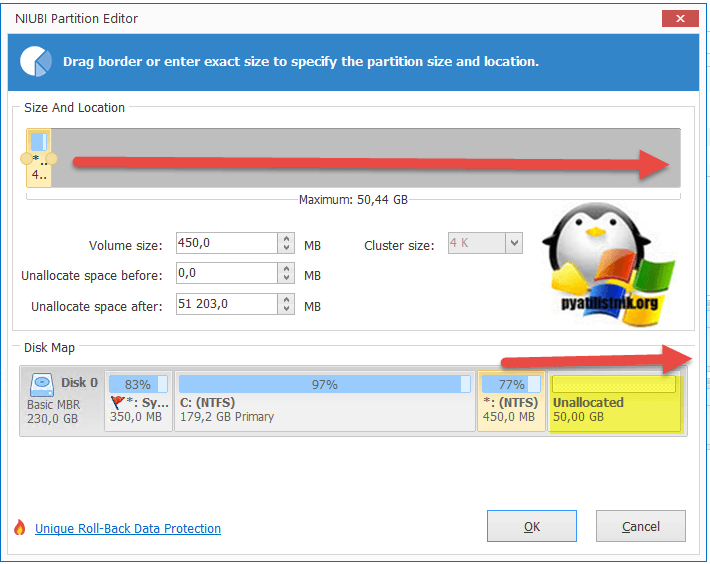Image resolution: width=710 pixels, height=564 pixels.
Task: Click the OK button
Action: click(x=532, y=526)
